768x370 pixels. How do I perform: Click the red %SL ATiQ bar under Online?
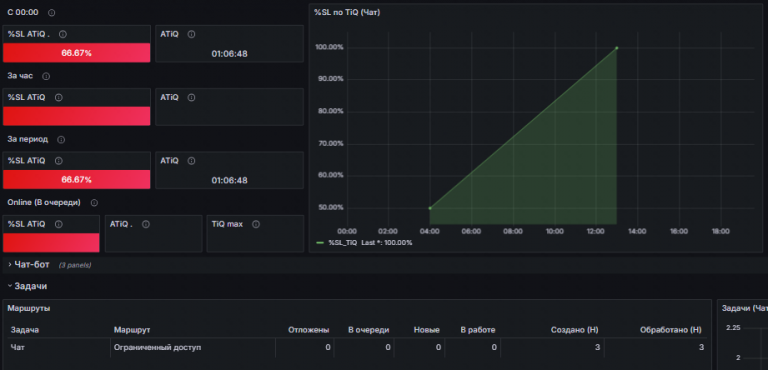point(51,243)
